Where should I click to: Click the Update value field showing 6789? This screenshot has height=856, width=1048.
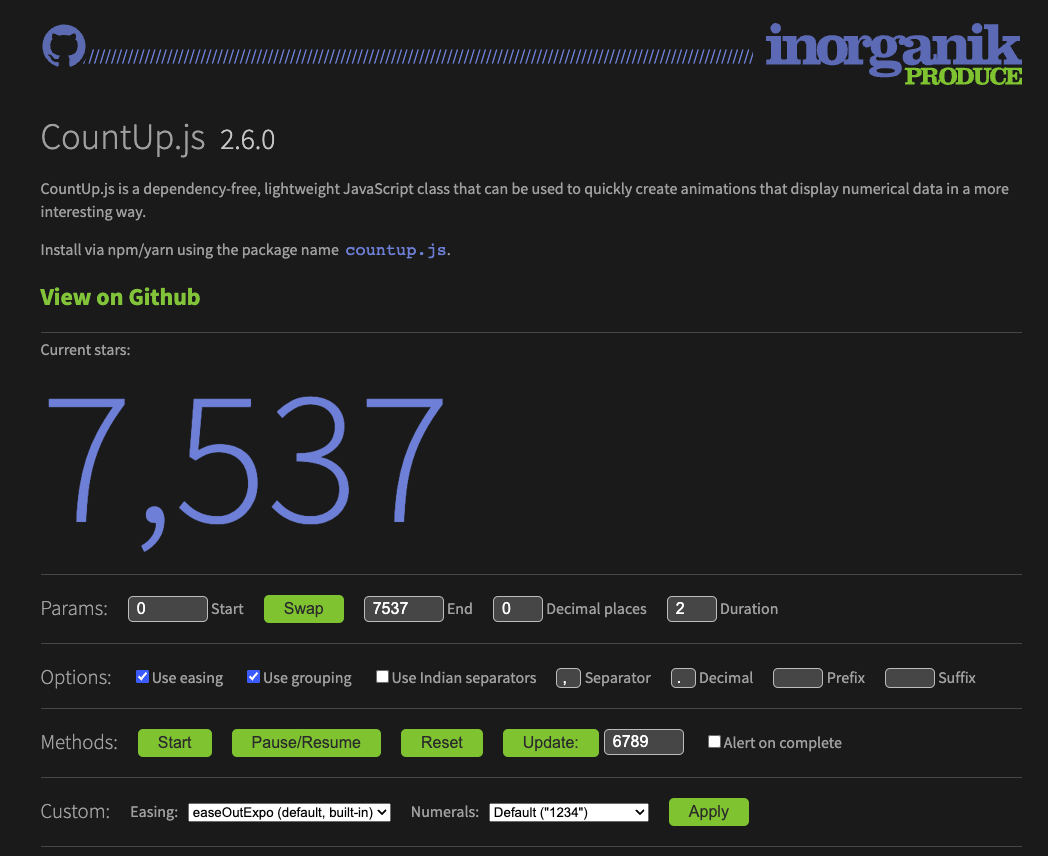click(x=644, y=742)
